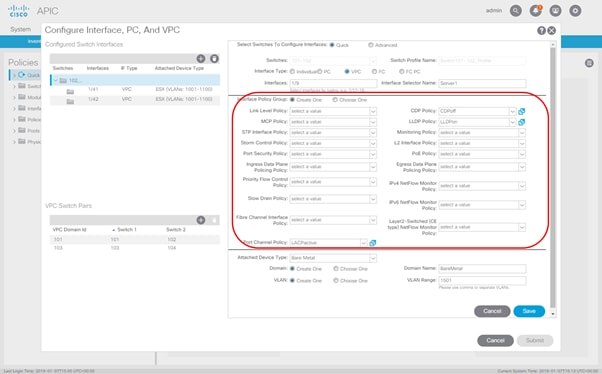Choose Individual interface type
The image size is (602, 374).
(x=292, y=72)
